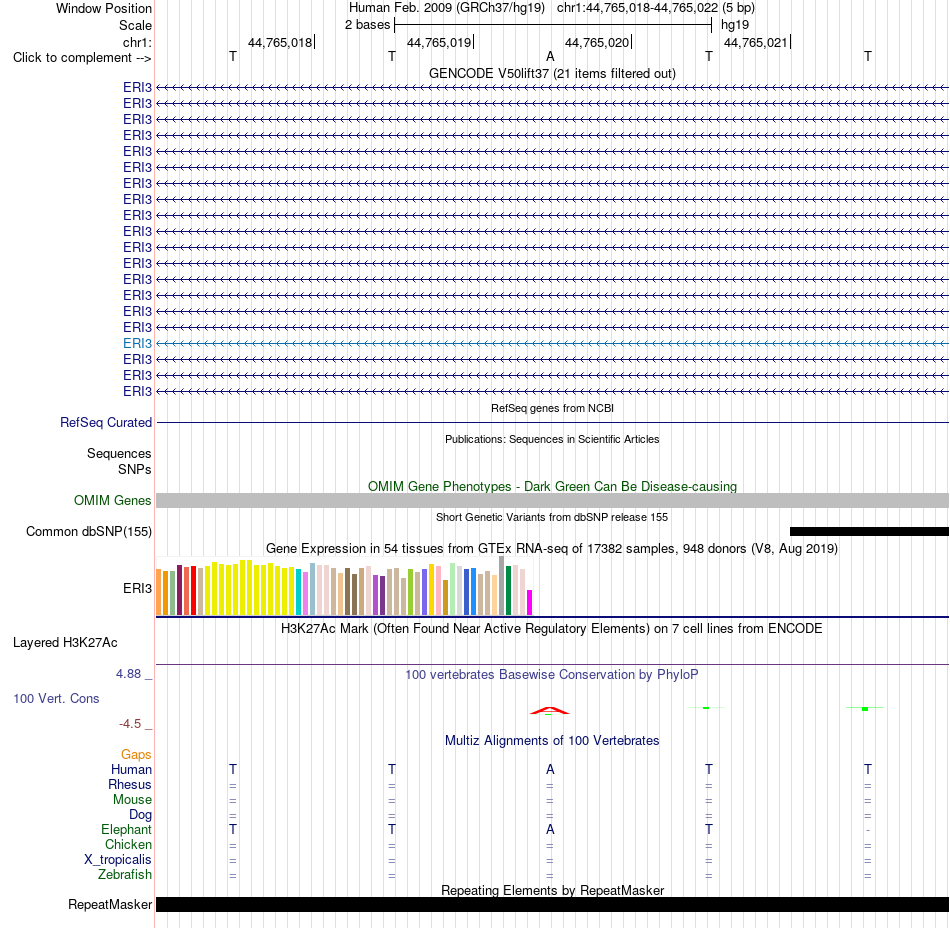Click the A base in the Human alignment row
This screenshot has height=928, width=950.
click(x=550, y=769)
